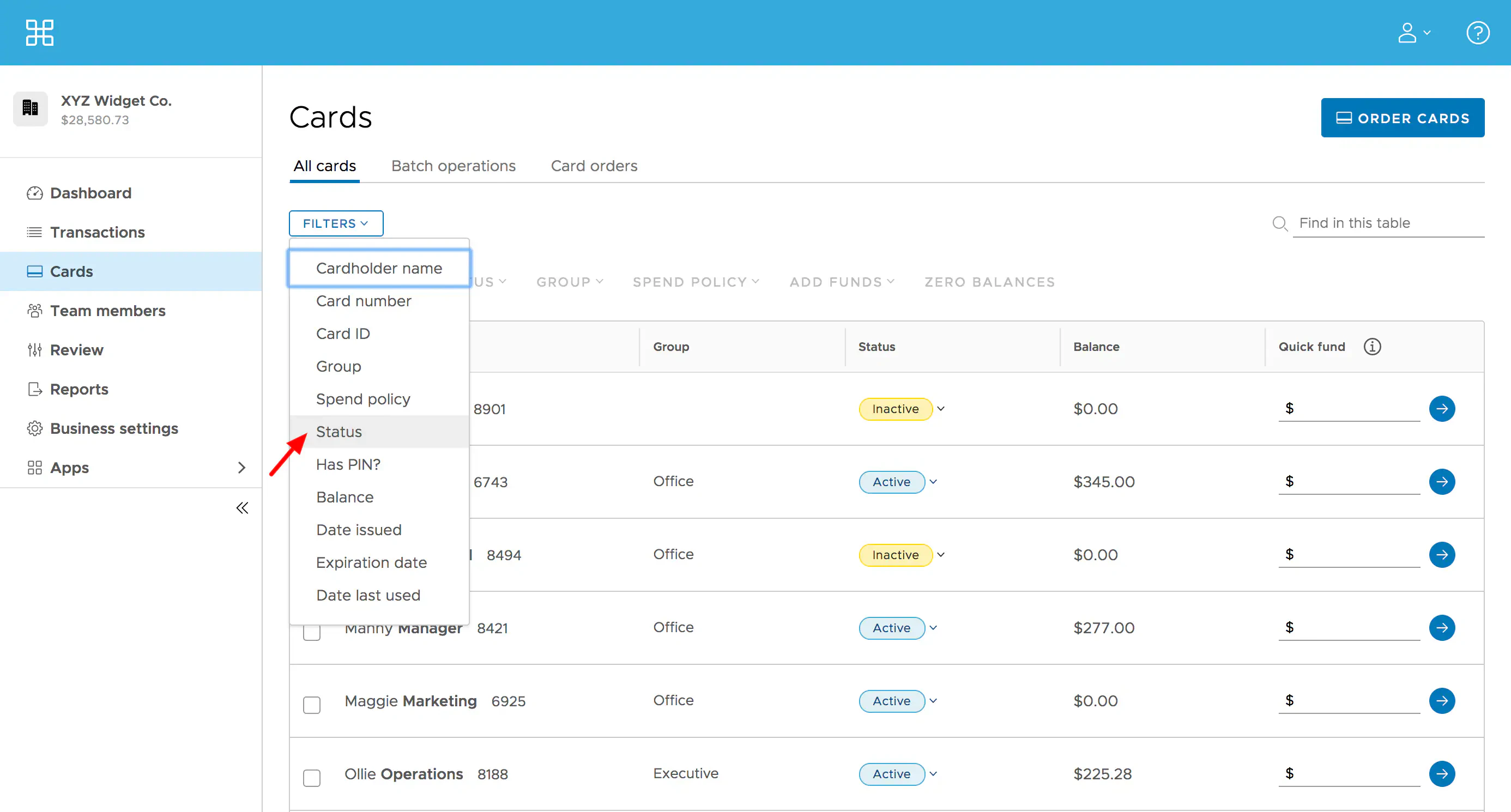Screen dimensions: 1511x812
Task: Go to Dashboard in sidebar
Action: [90, 193]
